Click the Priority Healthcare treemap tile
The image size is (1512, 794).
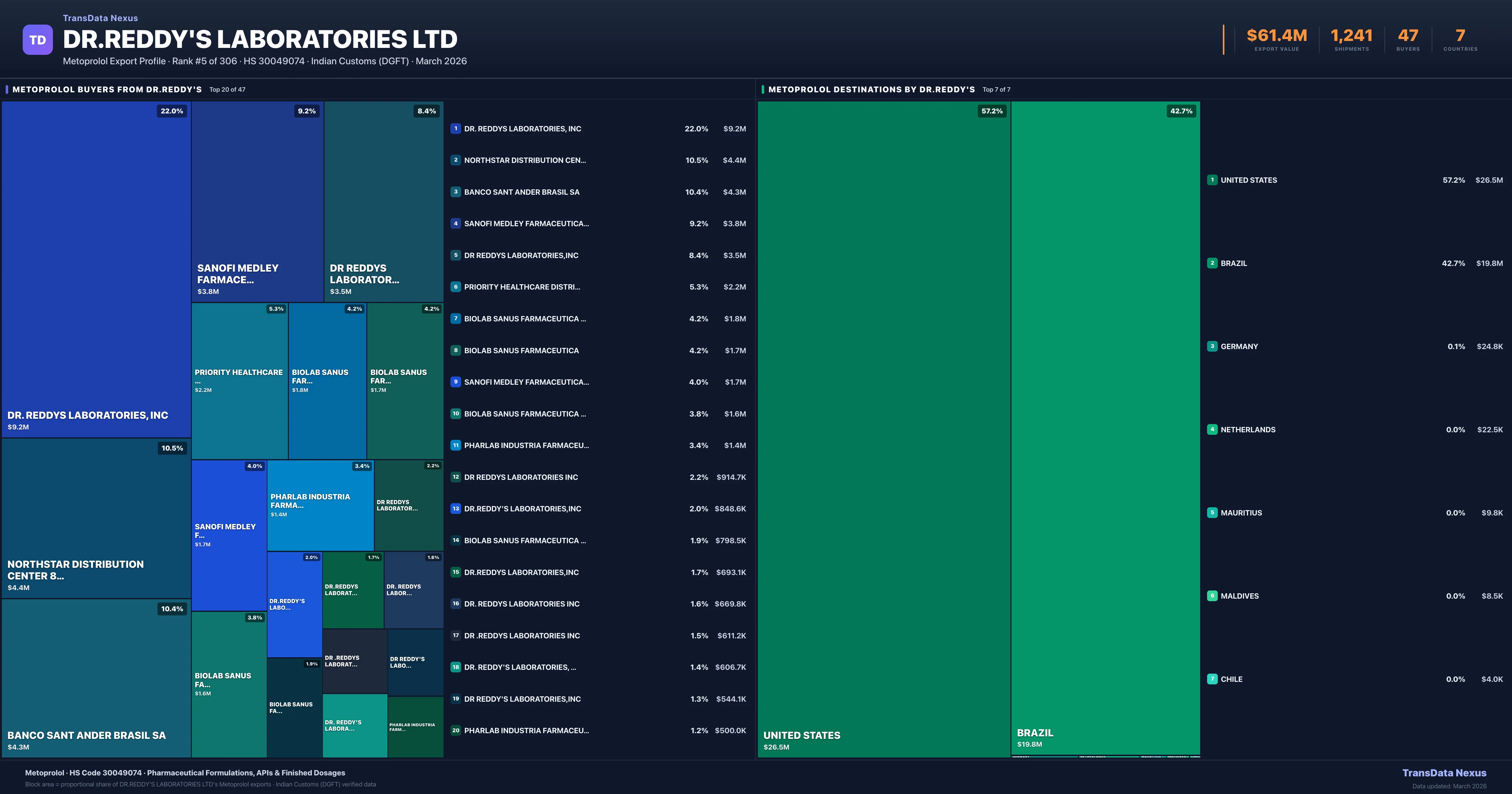click(x=239, y=381)
